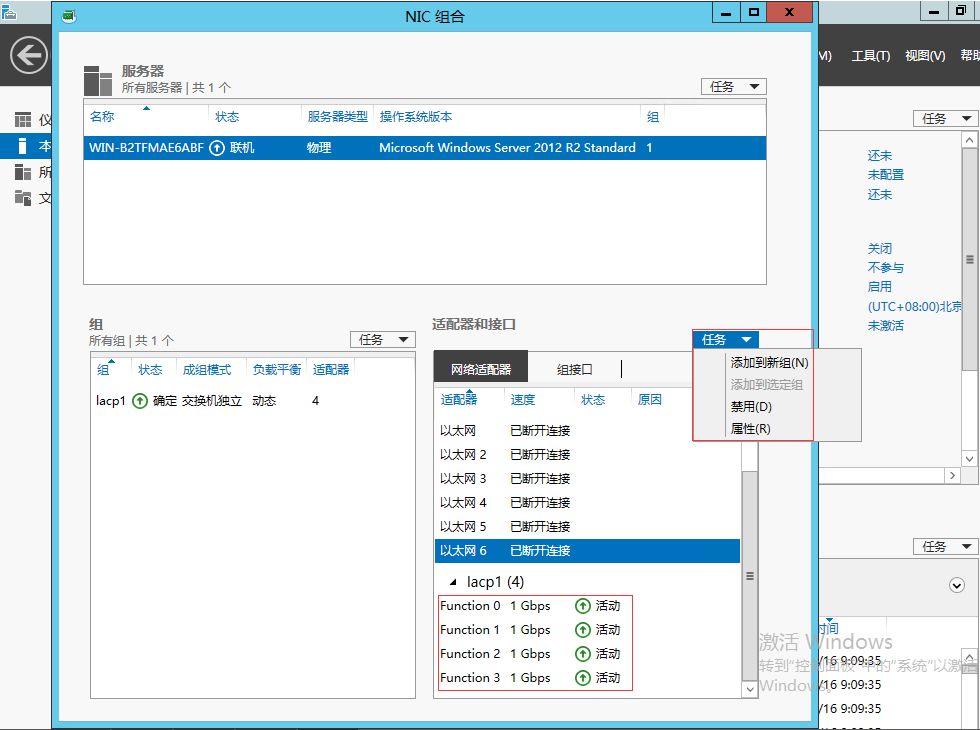The height and width of the screenshot is (730, 980).
Task: Click the adapter list scroll down arrow
Action: click(x=750, y=689)
